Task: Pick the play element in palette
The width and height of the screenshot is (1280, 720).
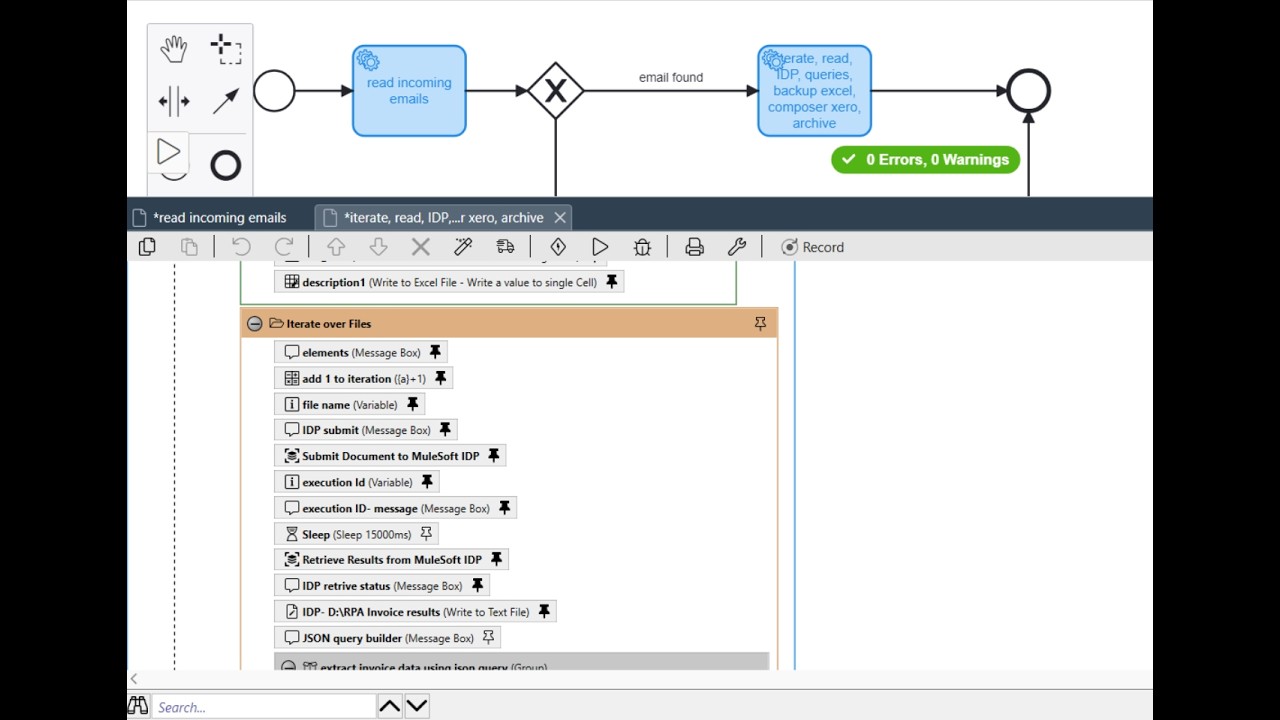Action: click(x=168, y=152)
